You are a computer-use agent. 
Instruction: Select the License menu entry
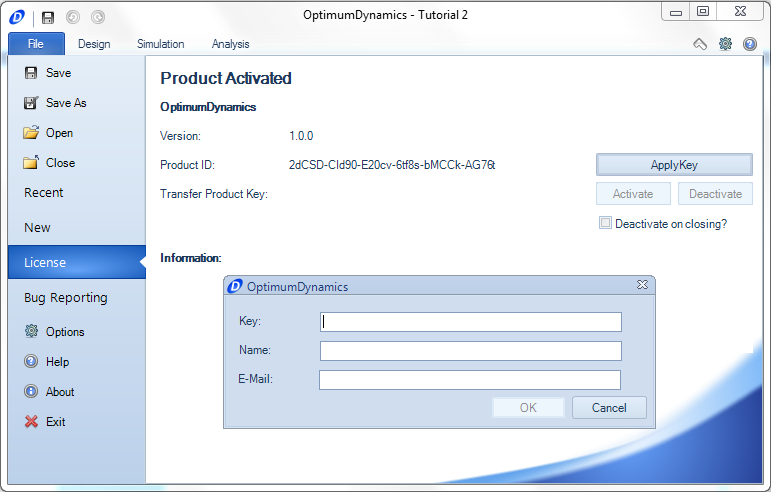77,262
